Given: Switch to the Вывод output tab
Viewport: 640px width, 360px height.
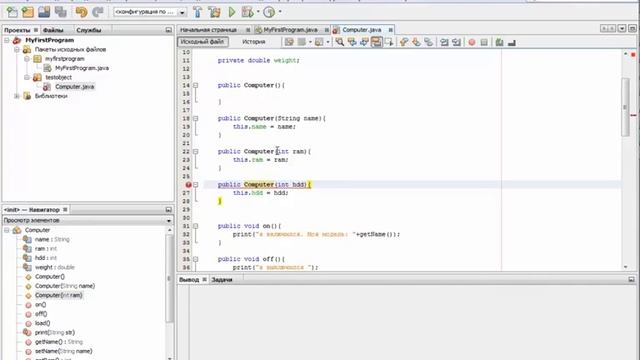Looking at the screenshot, I should pos(189,280).
